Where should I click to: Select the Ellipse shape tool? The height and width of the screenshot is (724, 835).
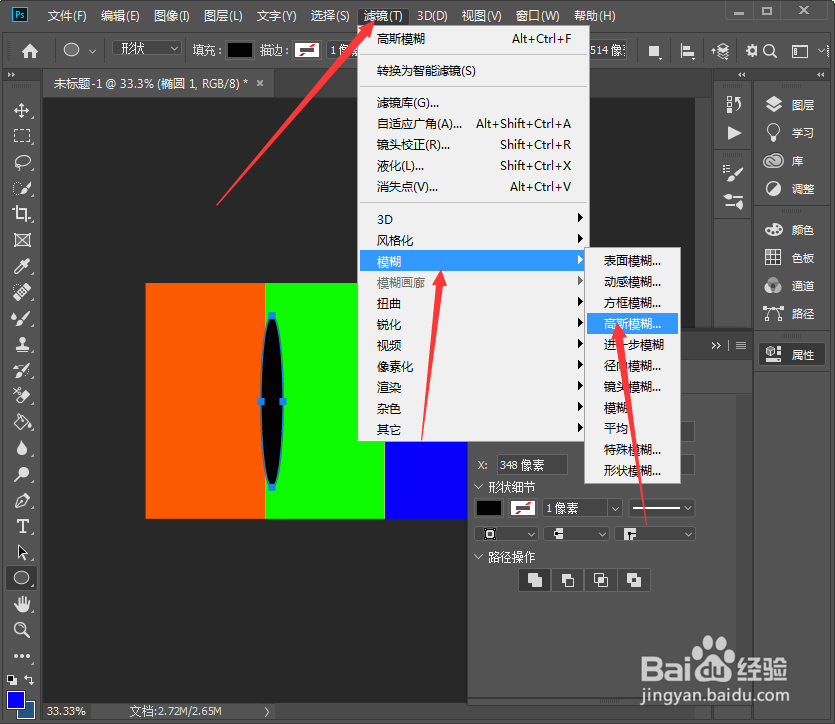pos(22,578)
